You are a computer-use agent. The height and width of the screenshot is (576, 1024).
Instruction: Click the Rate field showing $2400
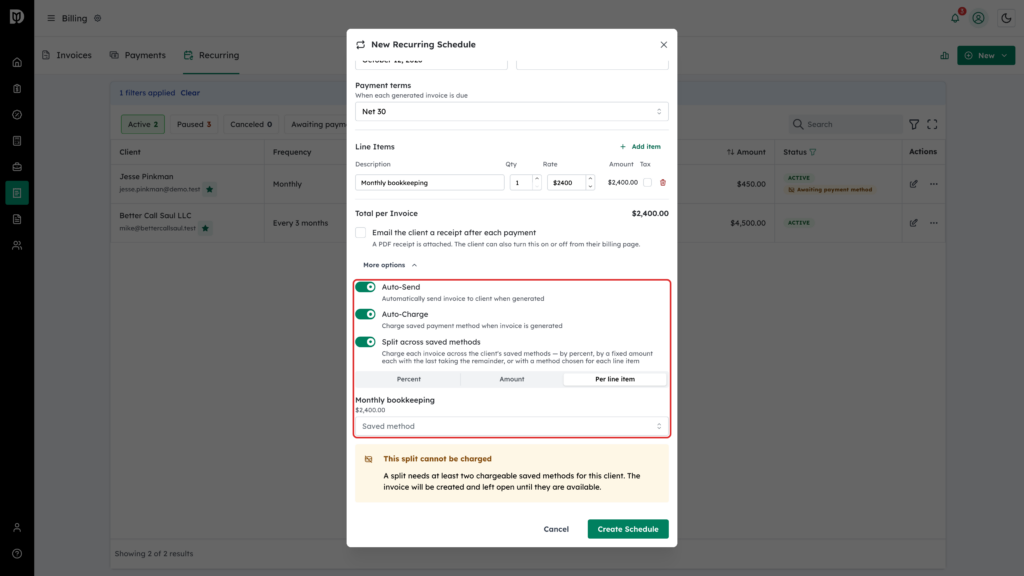pyautogui.click(x=566, y=183)
